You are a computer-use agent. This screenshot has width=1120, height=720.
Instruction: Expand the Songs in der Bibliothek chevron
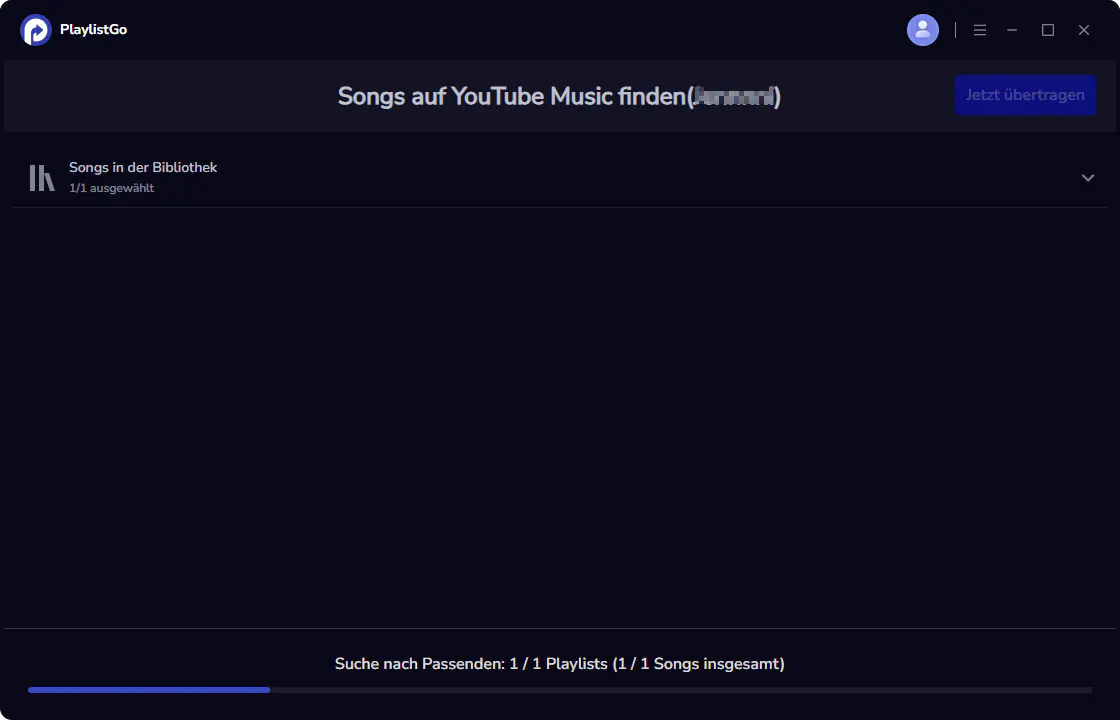1088,178
